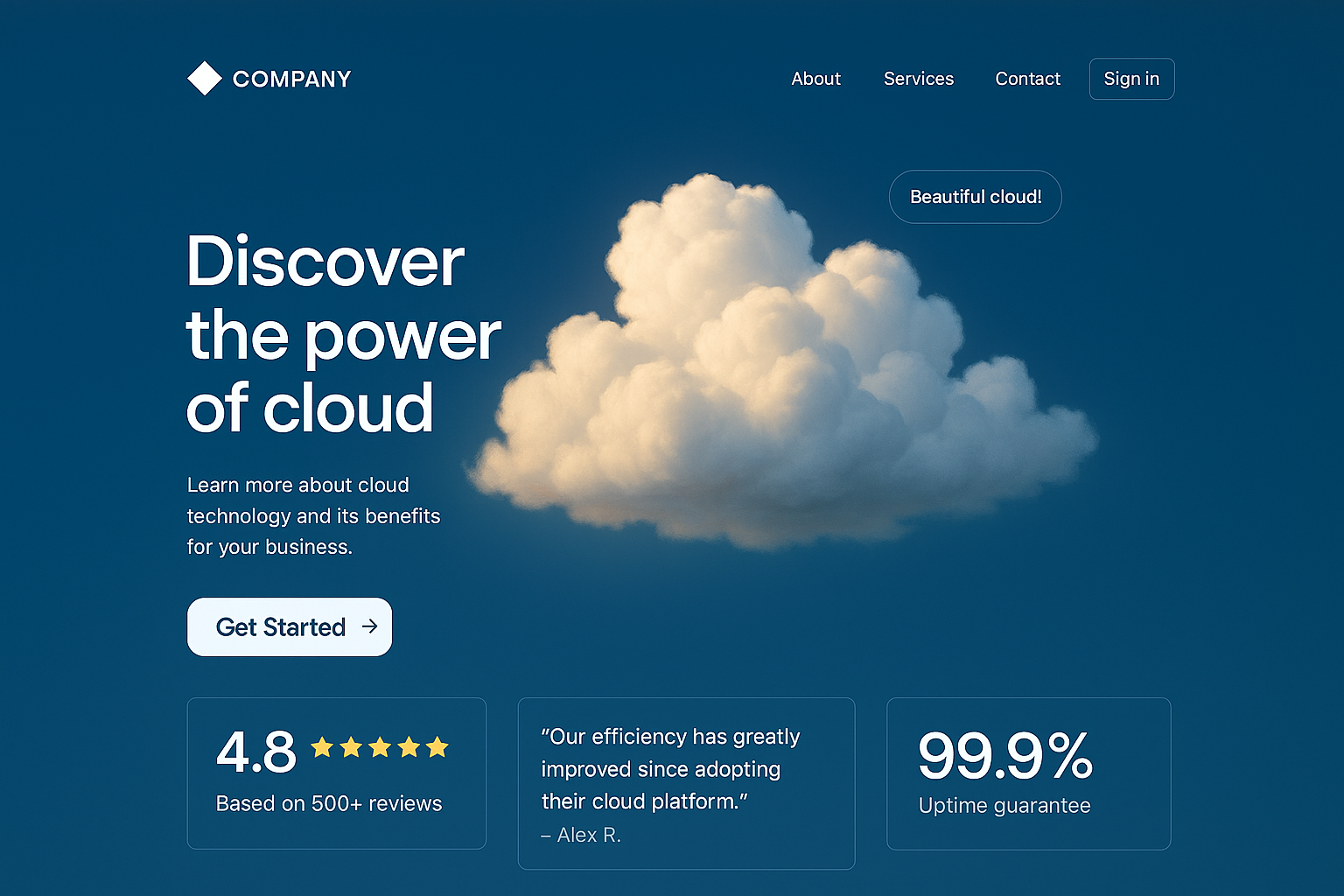Click the fifth yellow rating star

tap(437, 747)
